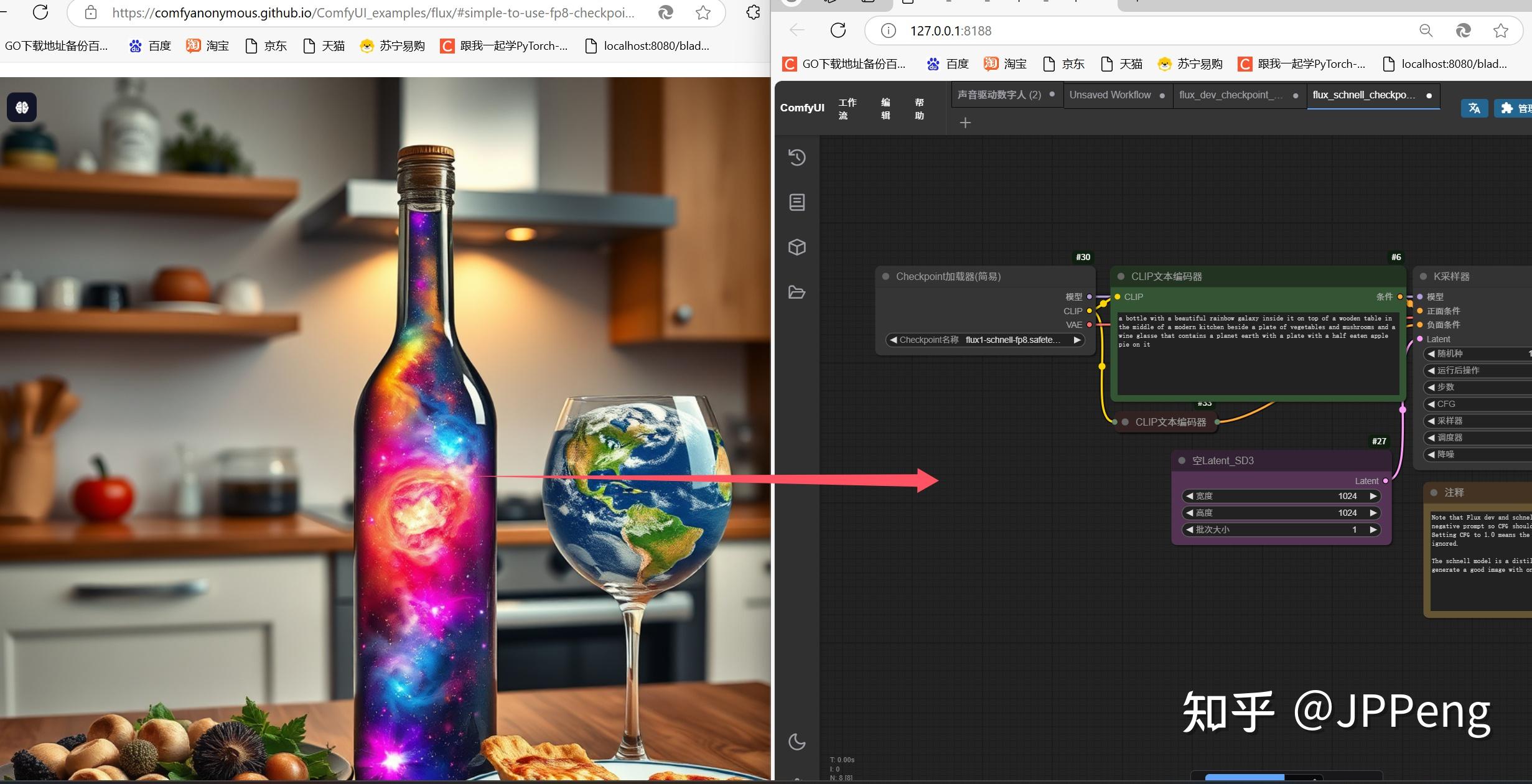Toggle dark theme moon icon
This screenshot has width=1532, height=784.
(797, 742)
